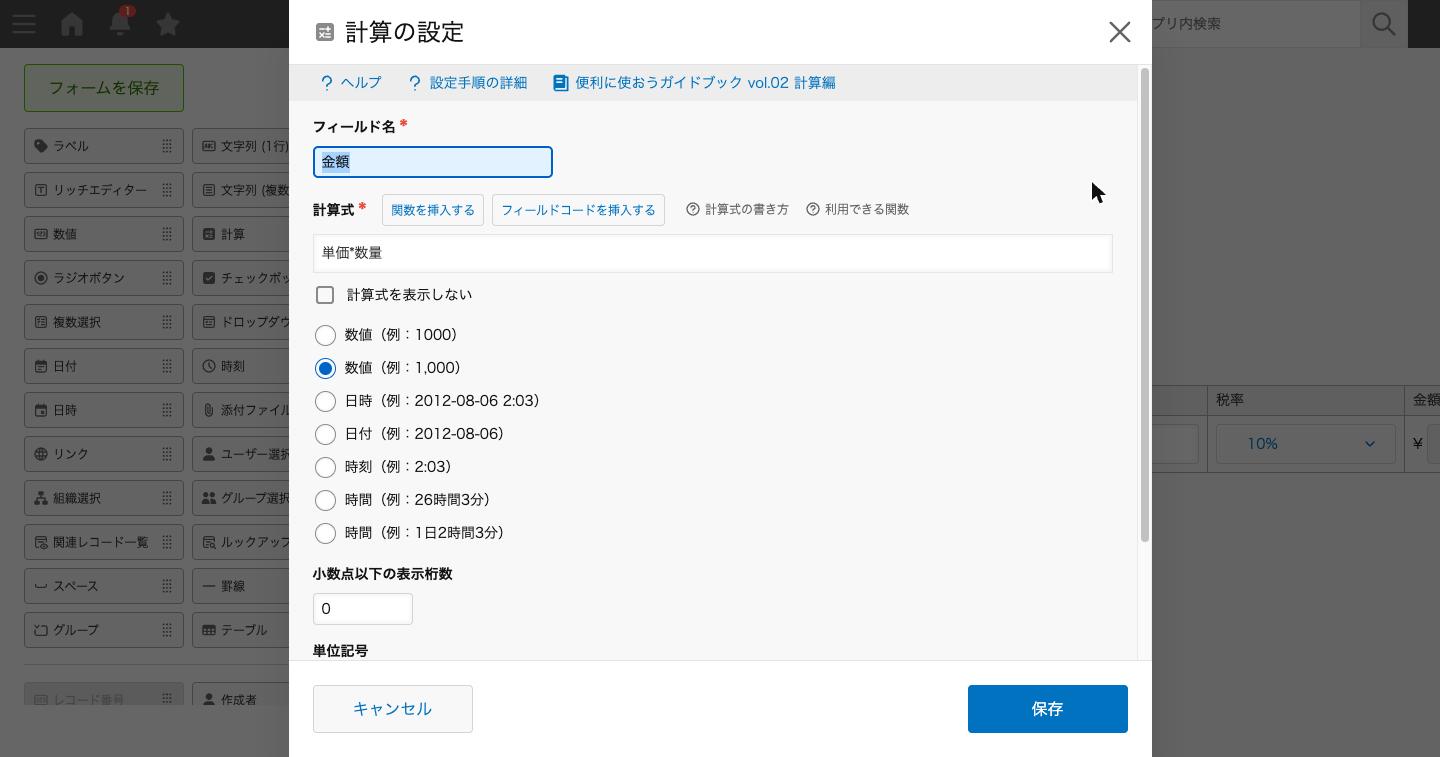
Task: Click 関数を挿入する button
Action: click(433, 210)
